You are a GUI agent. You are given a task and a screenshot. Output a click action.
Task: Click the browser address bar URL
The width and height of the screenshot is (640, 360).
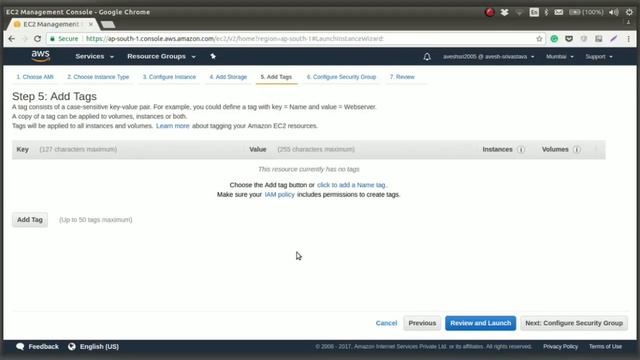pos(235,39)
